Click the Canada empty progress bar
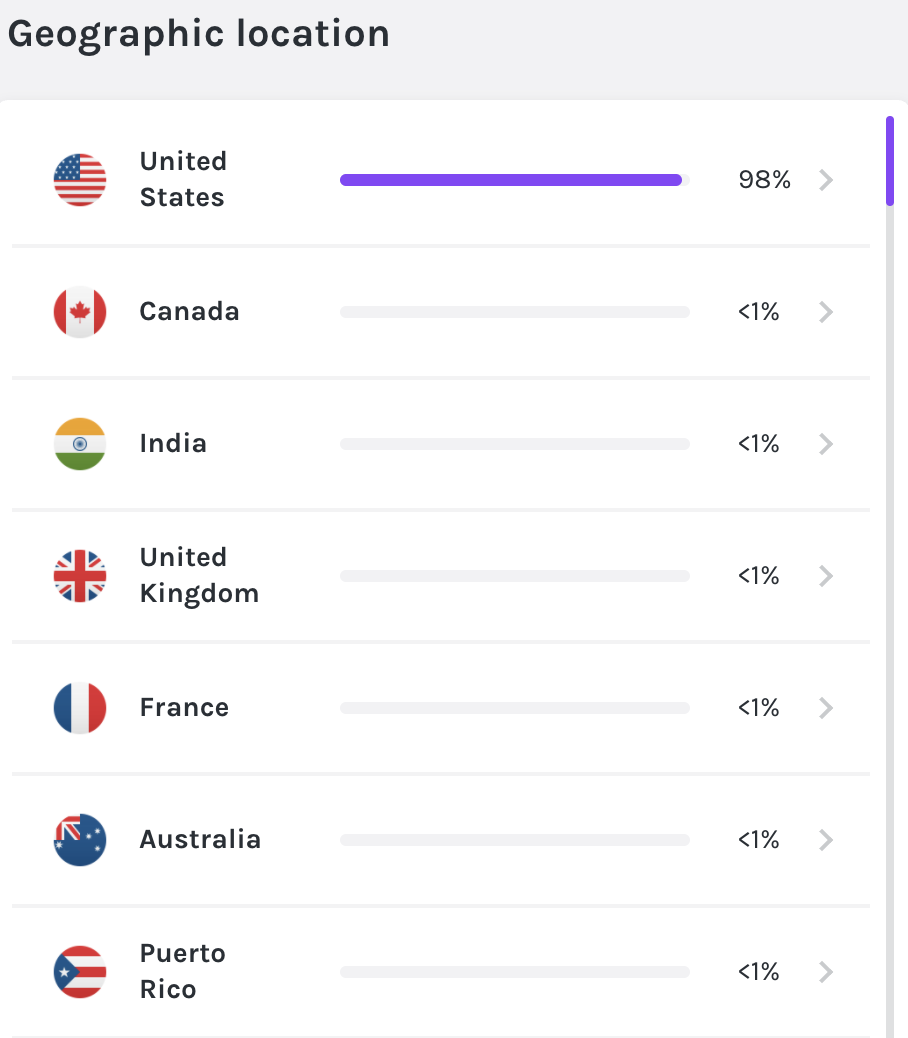 pyautogui.click(x=515, y=312)
